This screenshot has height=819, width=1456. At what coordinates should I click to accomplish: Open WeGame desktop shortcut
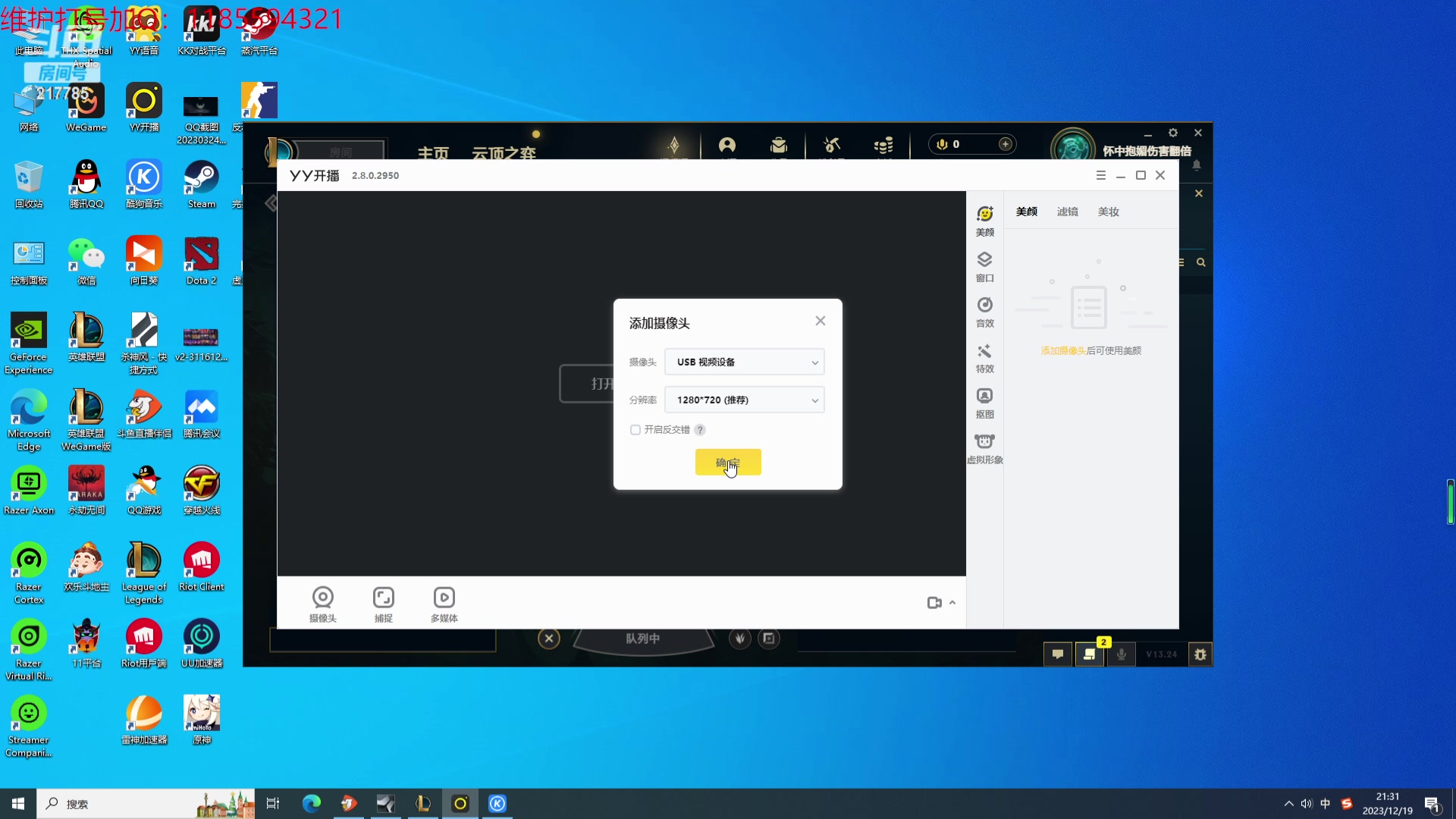click(86, 107)
